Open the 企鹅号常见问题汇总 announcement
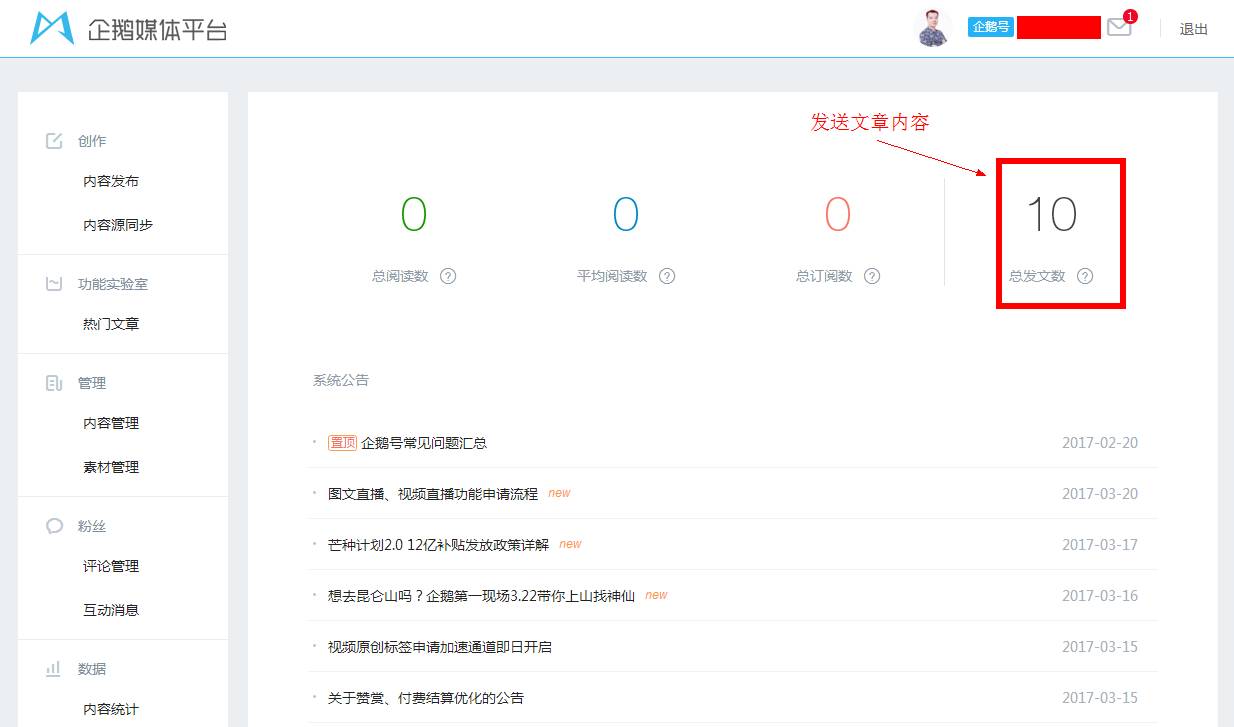1234x727 pixels. point(425,443)
